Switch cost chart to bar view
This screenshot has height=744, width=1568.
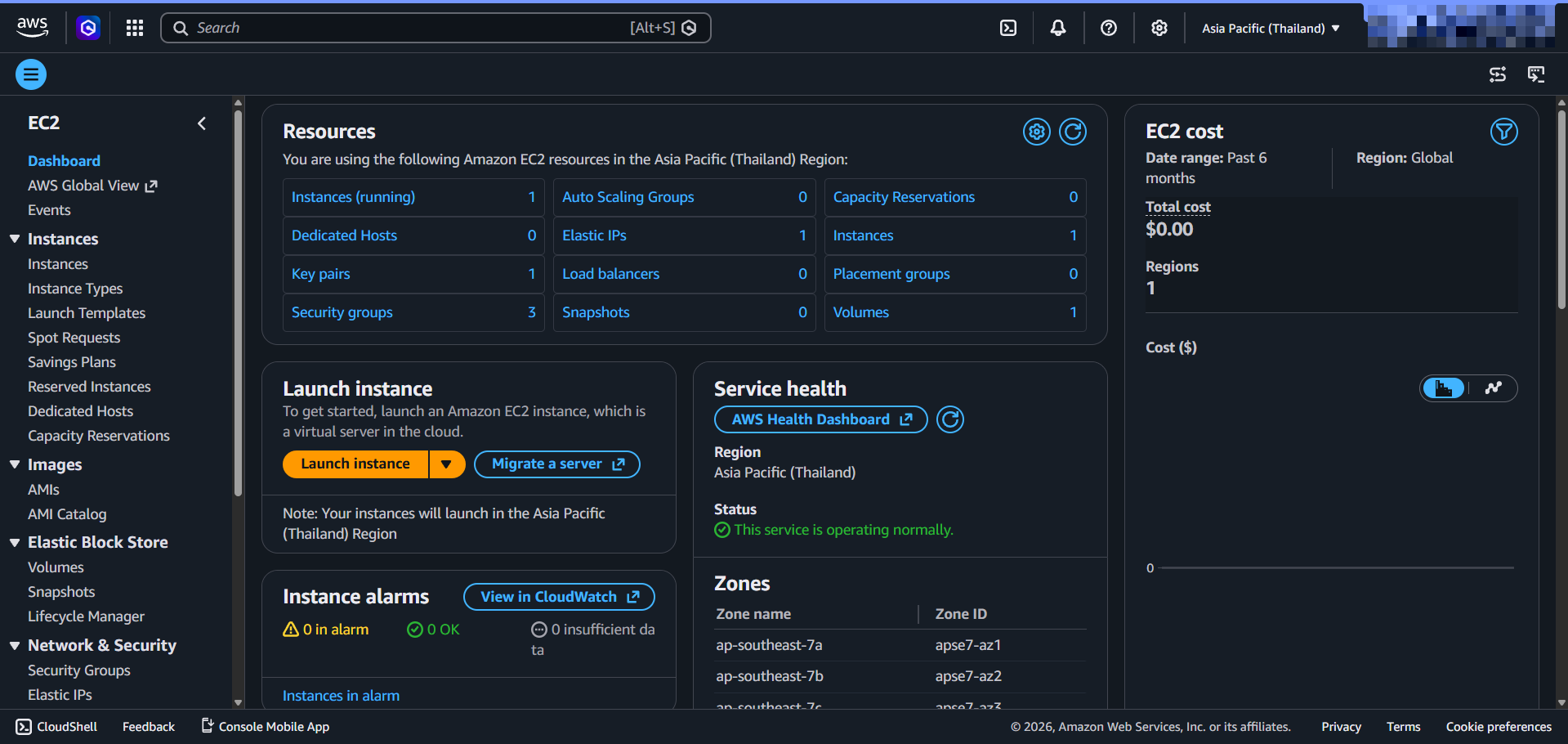(1445, 388)
